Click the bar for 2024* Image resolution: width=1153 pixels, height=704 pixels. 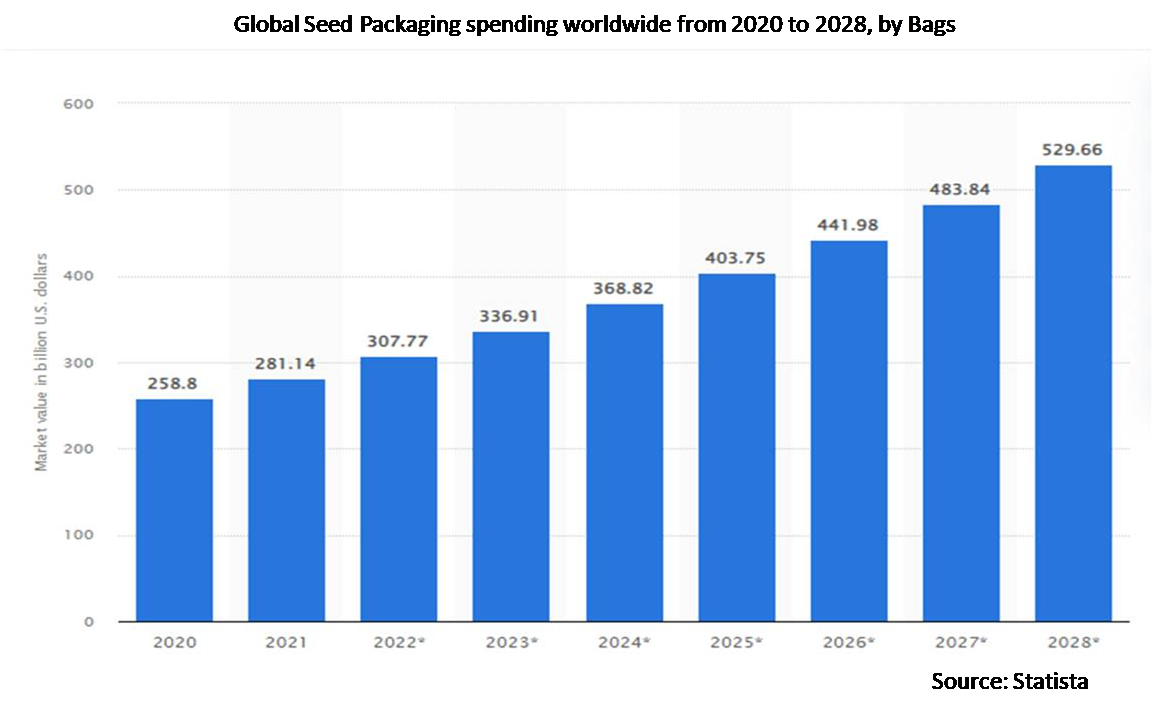[624, 462]
